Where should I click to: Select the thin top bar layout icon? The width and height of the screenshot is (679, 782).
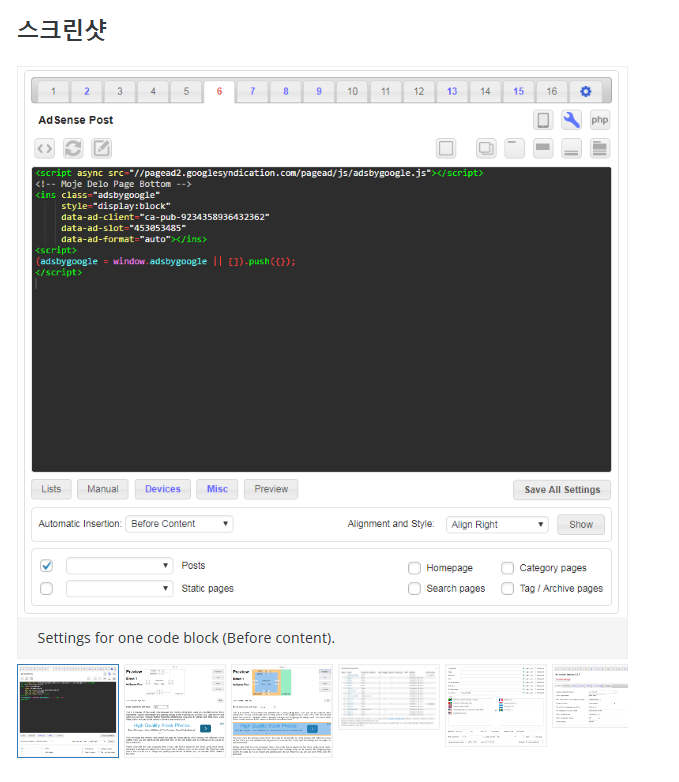pyautogui.click(x=514, y=148)
